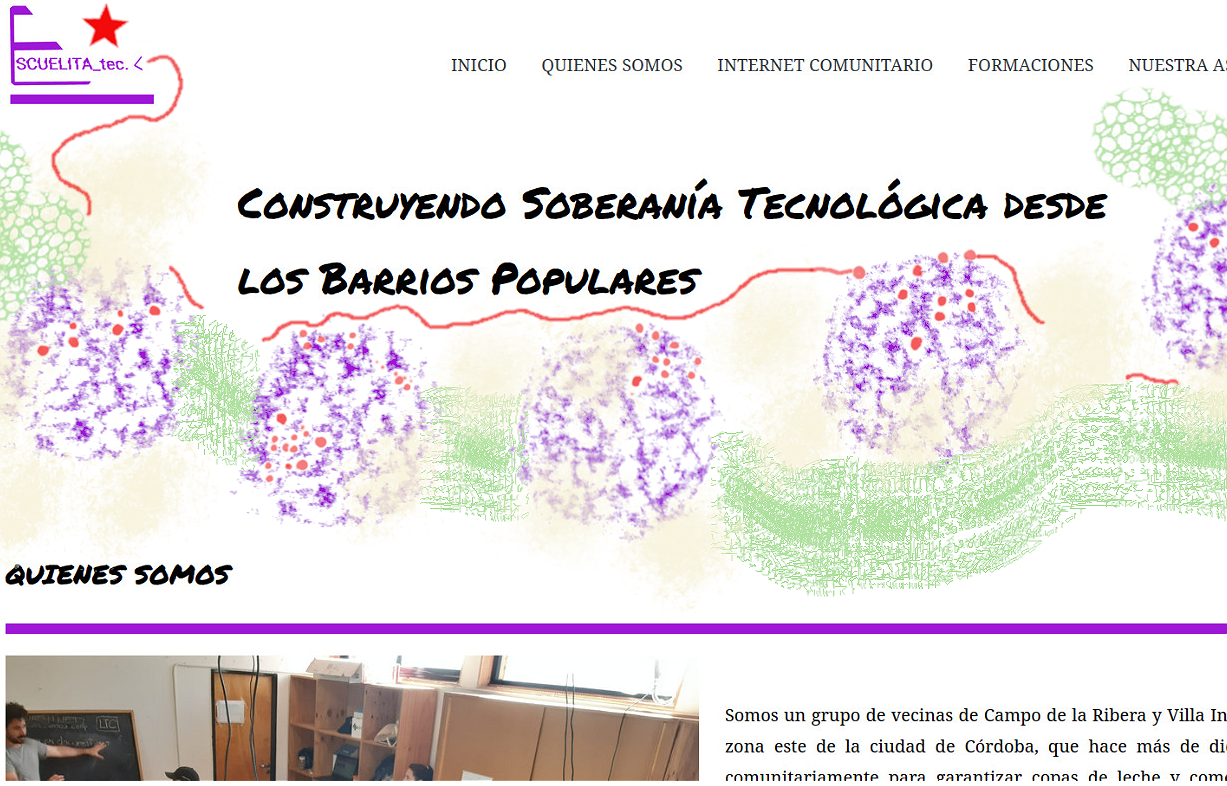Viewport: 1227px width, 786px height.
Task: Click the purple bar beneath the logo
Action: coord(82,99)
